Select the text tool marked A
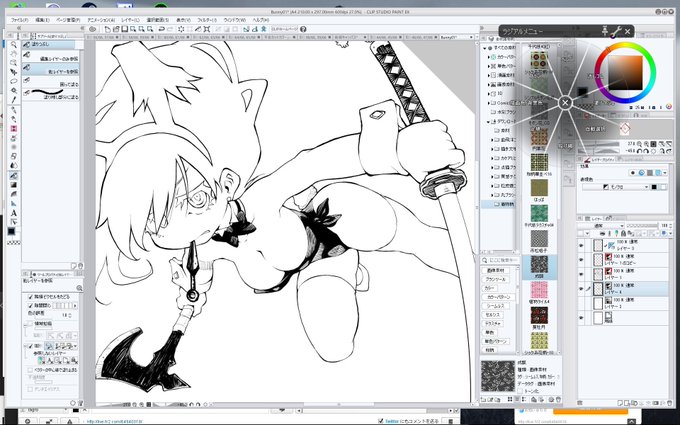 coord(13,213)
